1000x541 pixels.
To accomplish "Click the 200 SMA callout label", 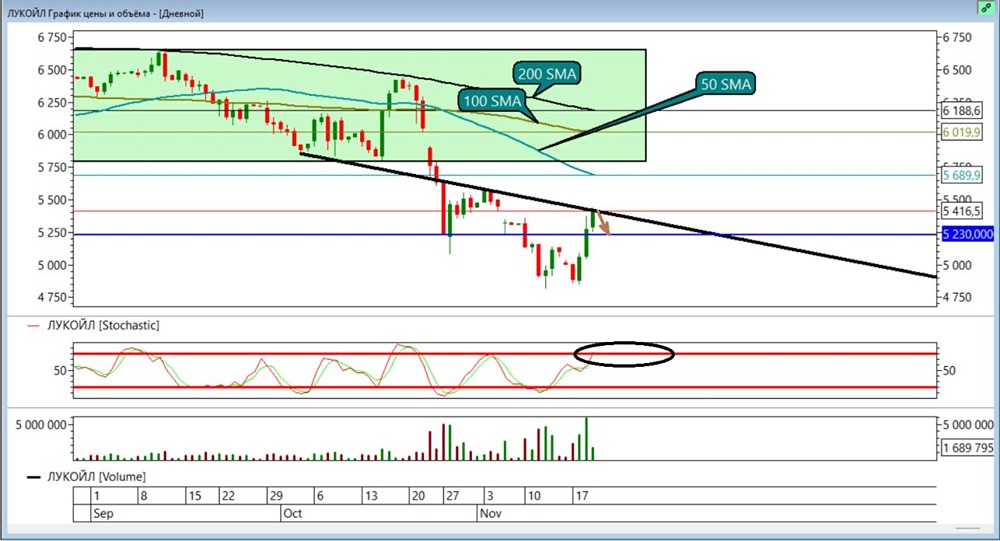I will click(547, 74).
